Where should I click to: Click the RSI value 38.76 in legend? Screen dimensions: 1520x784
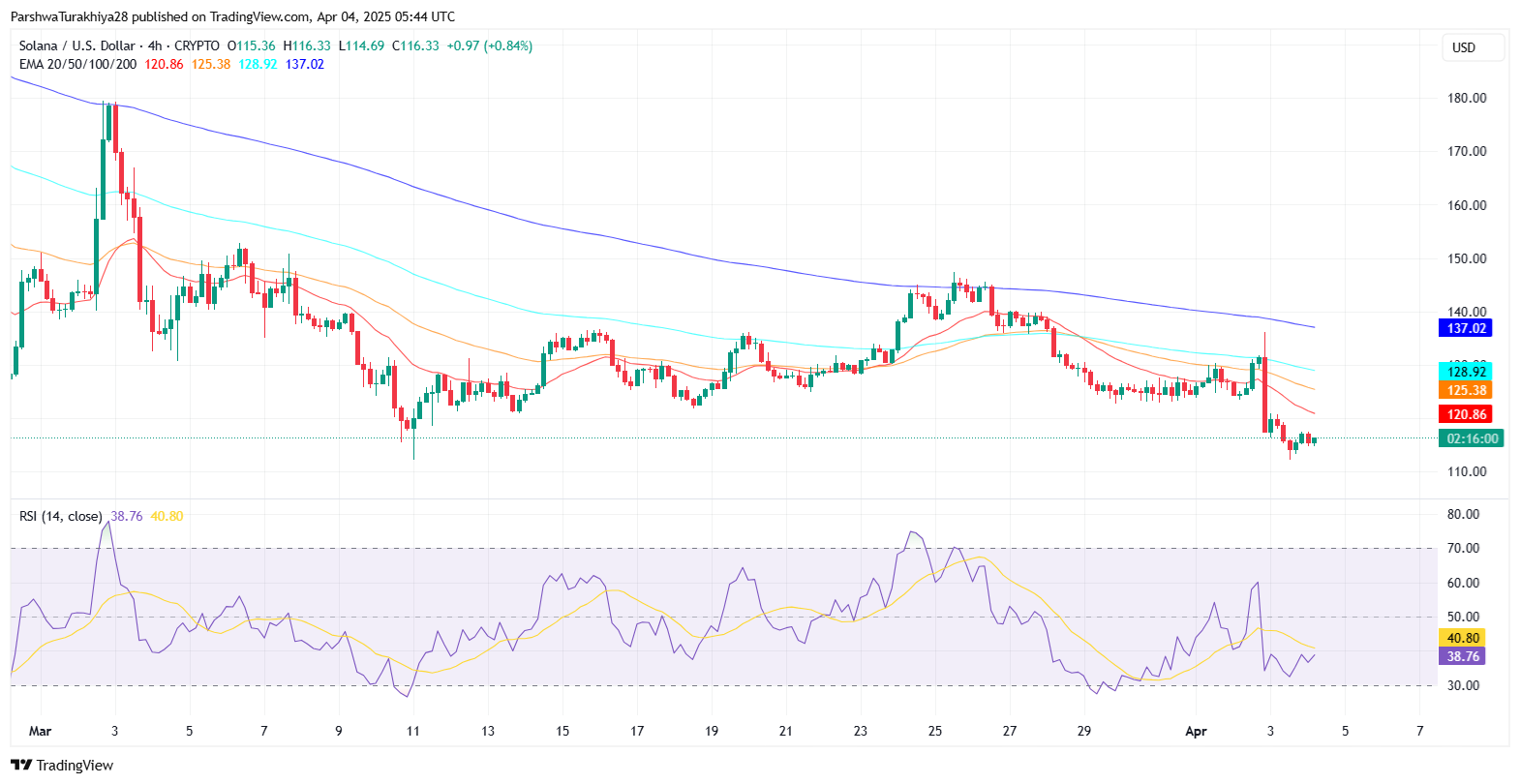tap(127, 516)
